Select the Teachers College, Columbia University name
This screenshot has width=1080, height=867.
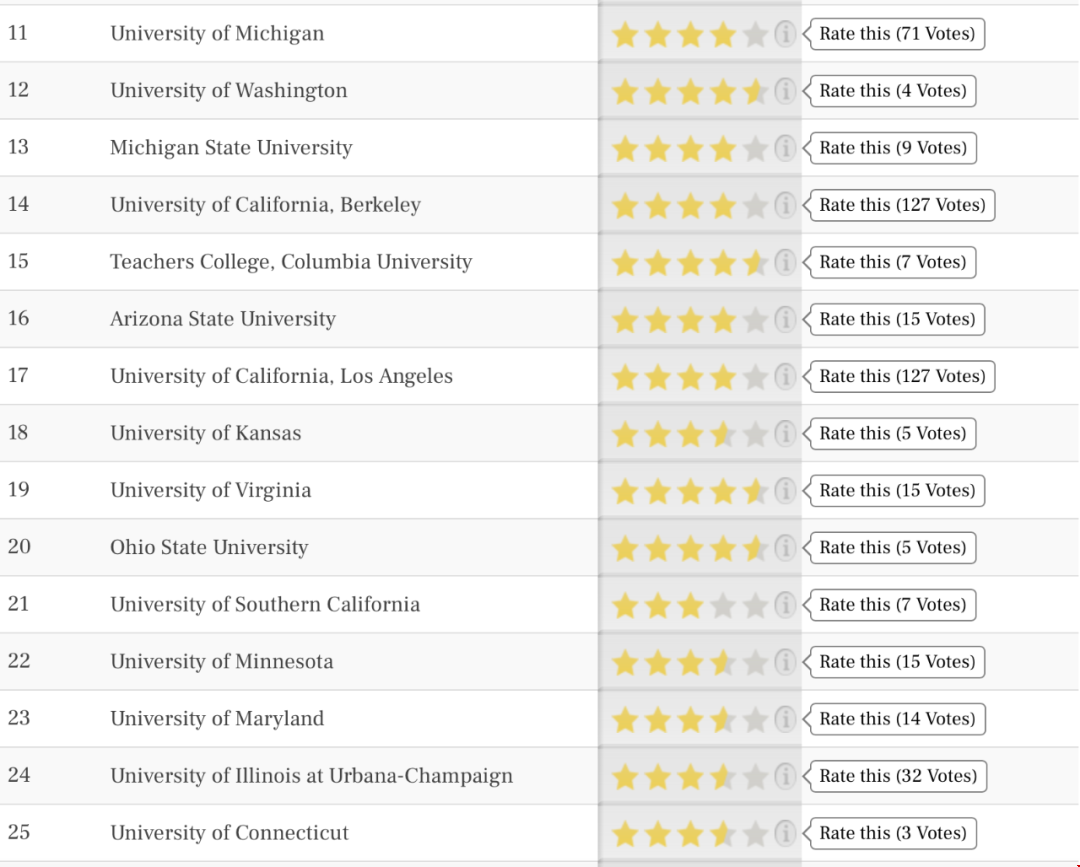[x=291, y=262]
